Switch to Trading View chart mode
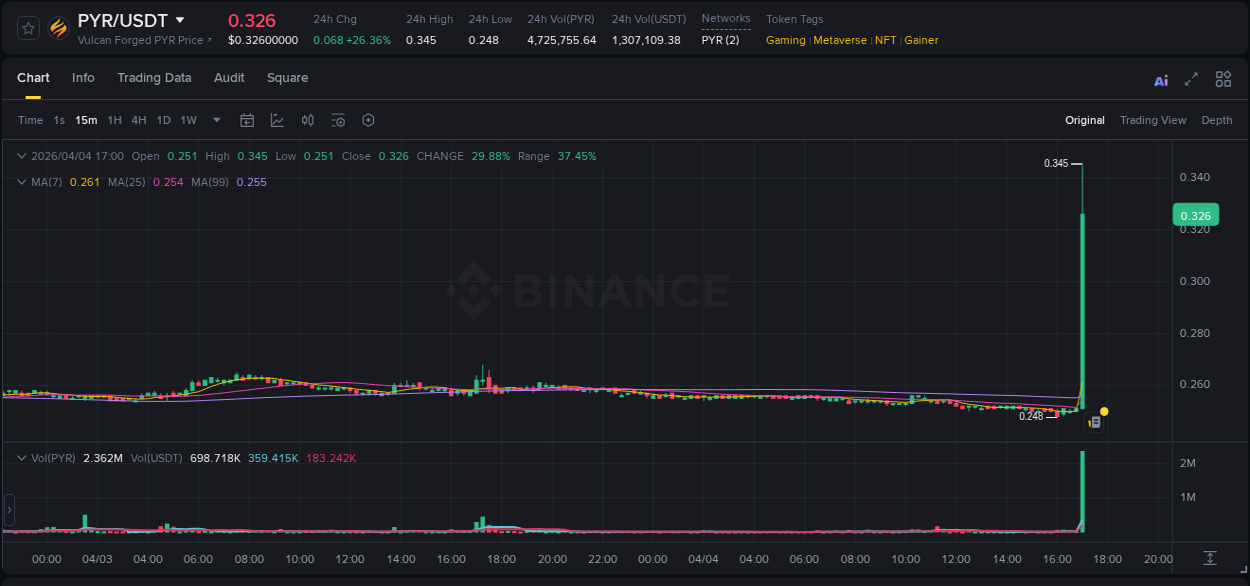 click(1152, 120)
